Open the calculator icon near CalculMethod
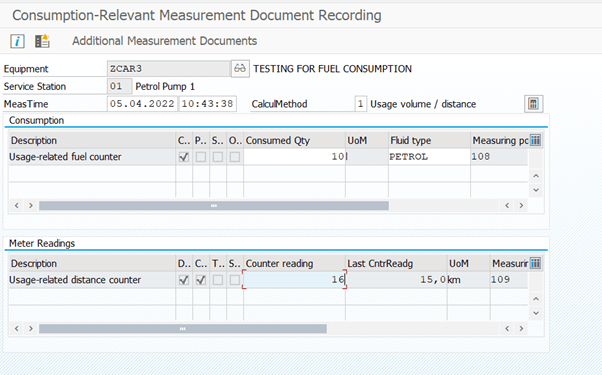Viewport: 602px width, 375px height. click(533, 104)
